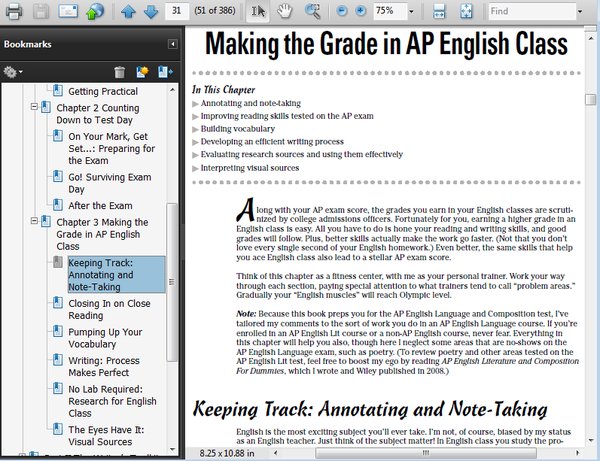Create a new bookmark icon
Viewport: 600px width, 461px height.
142,72
